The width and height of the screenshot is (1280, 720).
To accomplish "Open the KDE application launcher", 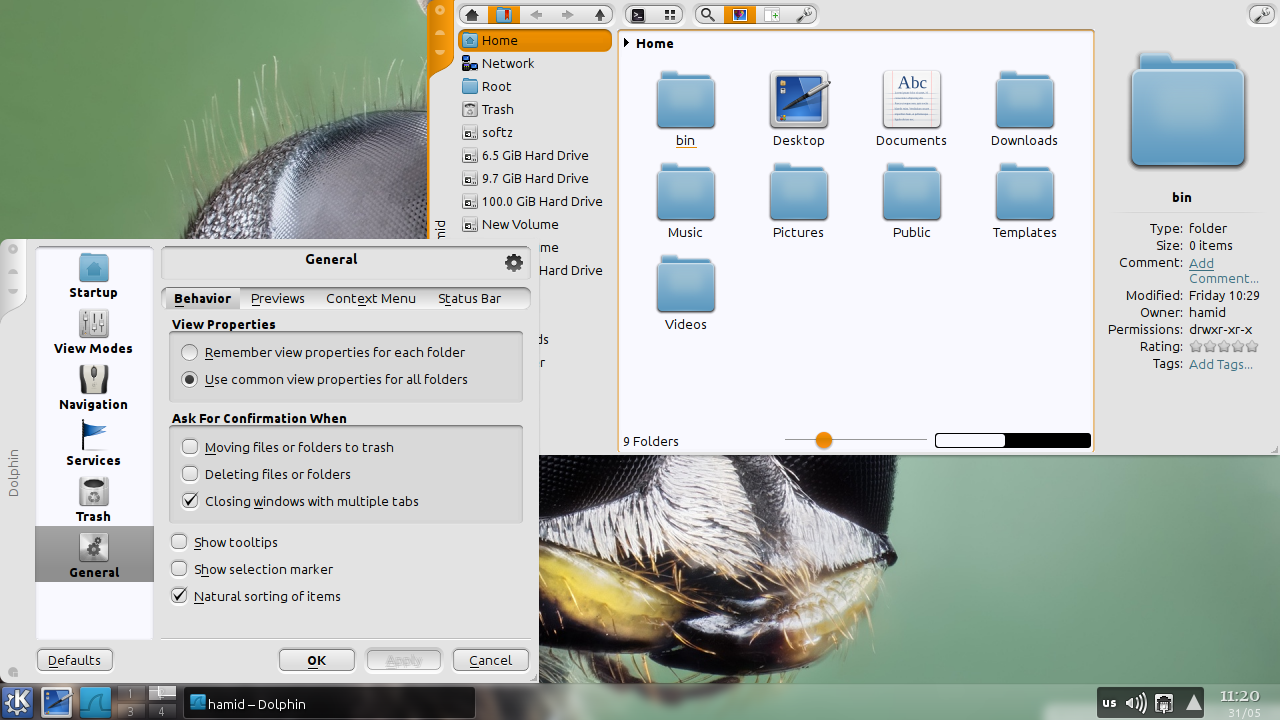I will (17, 702).
